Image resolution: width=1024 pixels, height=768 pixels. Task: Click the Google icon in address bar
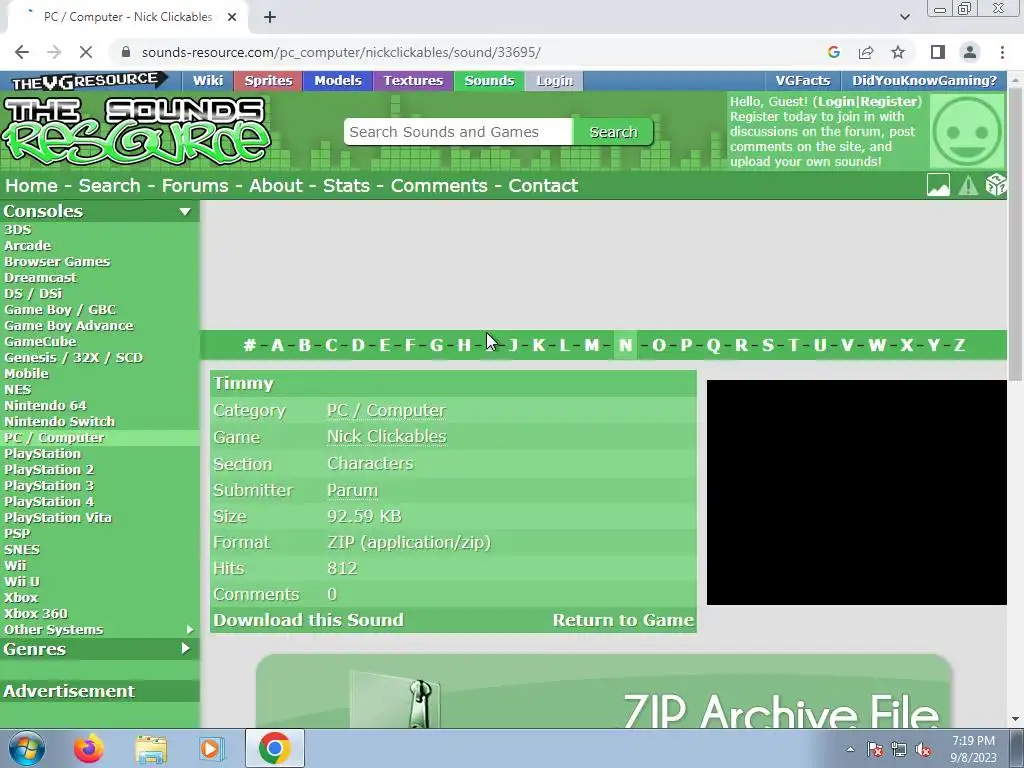[833, 52]
